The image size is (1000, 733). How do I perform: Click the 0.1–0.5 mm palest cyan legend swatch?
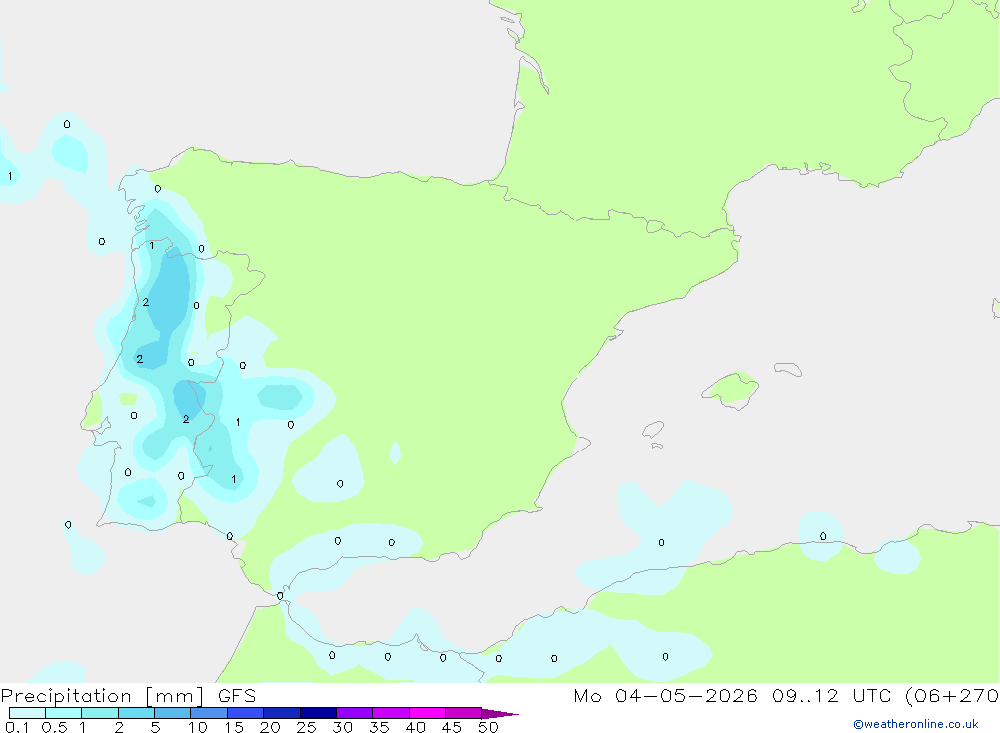(27, 713)
